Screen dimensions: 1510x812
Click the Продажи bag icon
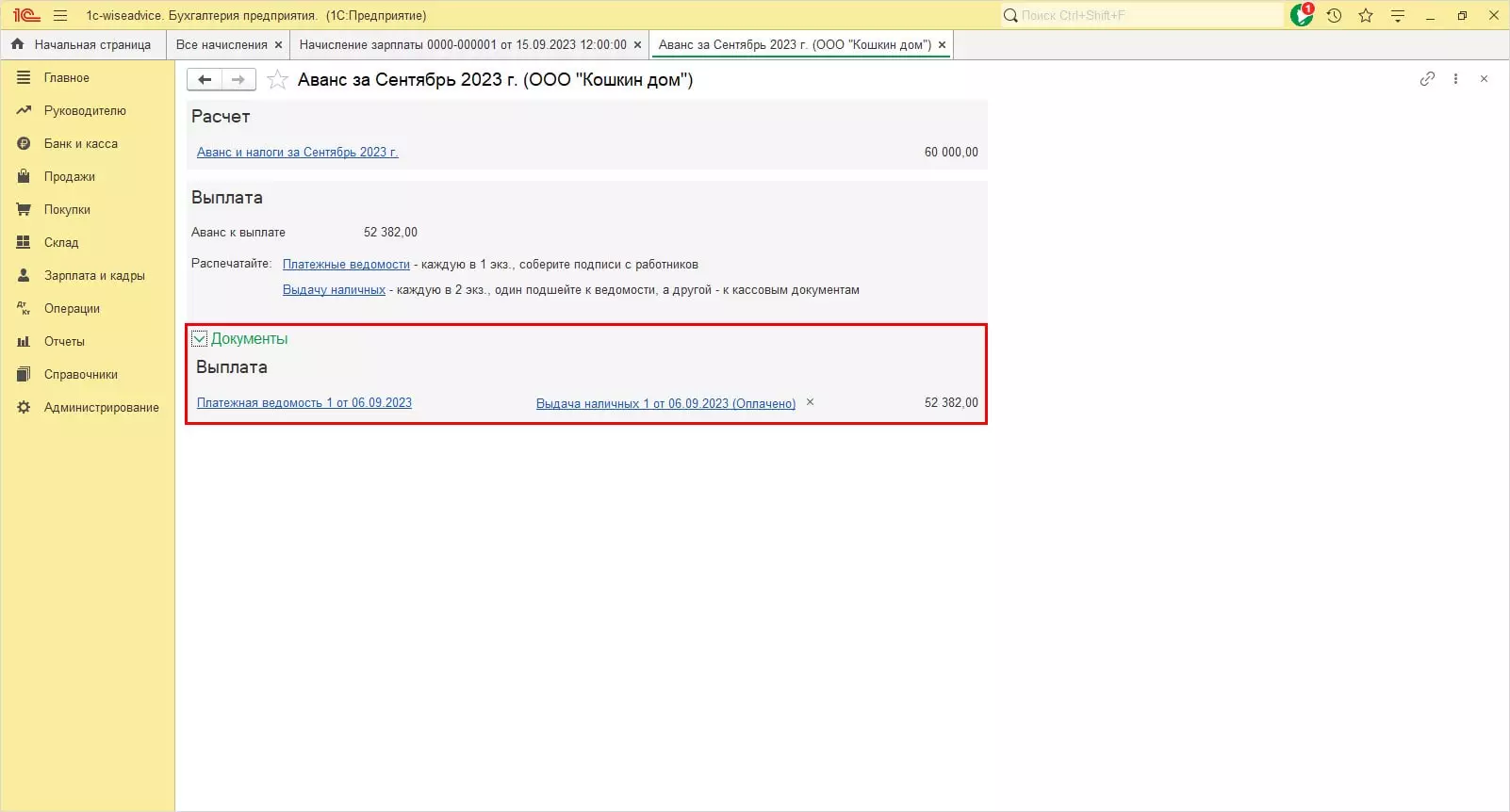pos(24,176)
